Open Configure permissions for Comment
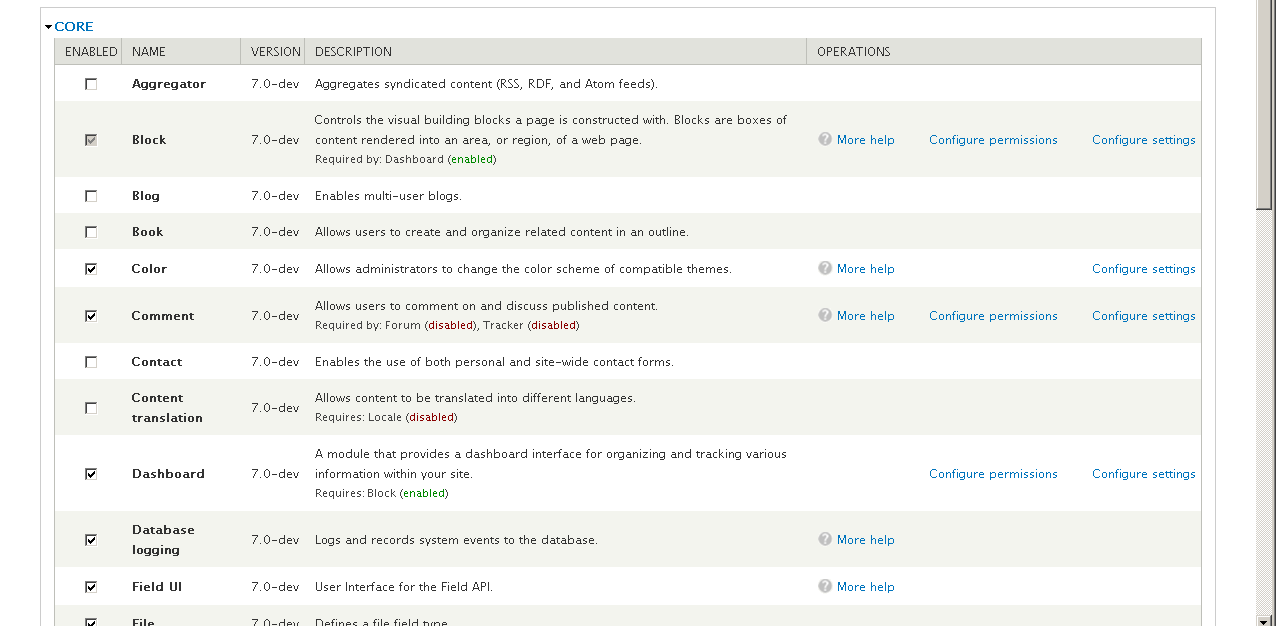Viewport: 1276px width, 626px height. [x=993, y=316]
